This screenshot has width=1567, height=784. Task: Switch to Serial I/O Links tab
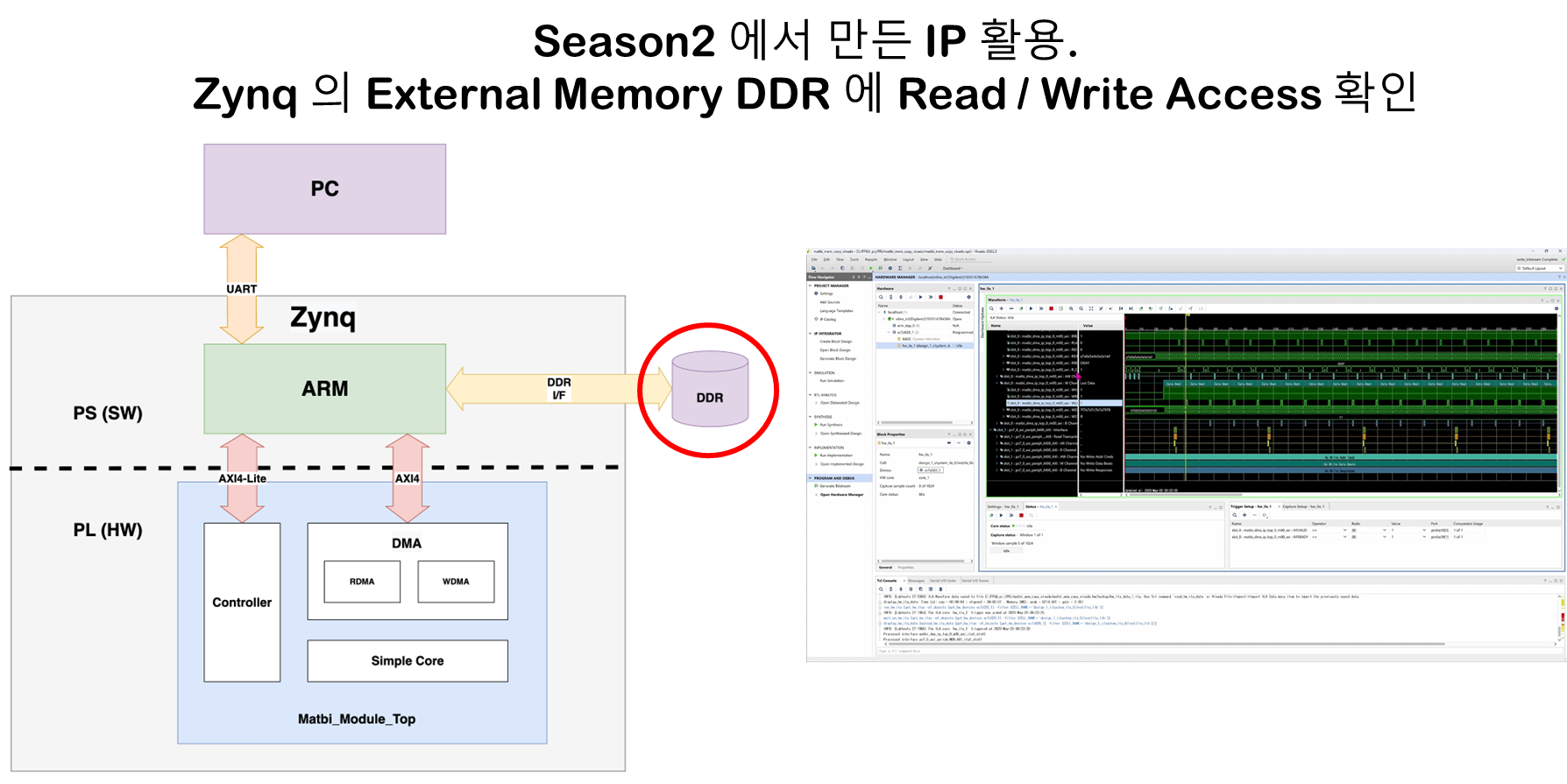click(943, 581)
